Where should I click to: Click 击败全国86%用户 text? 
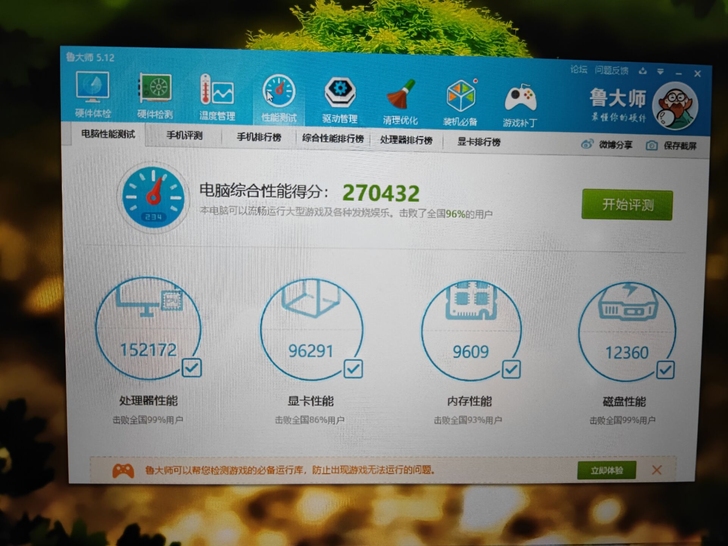coord(310,420)
